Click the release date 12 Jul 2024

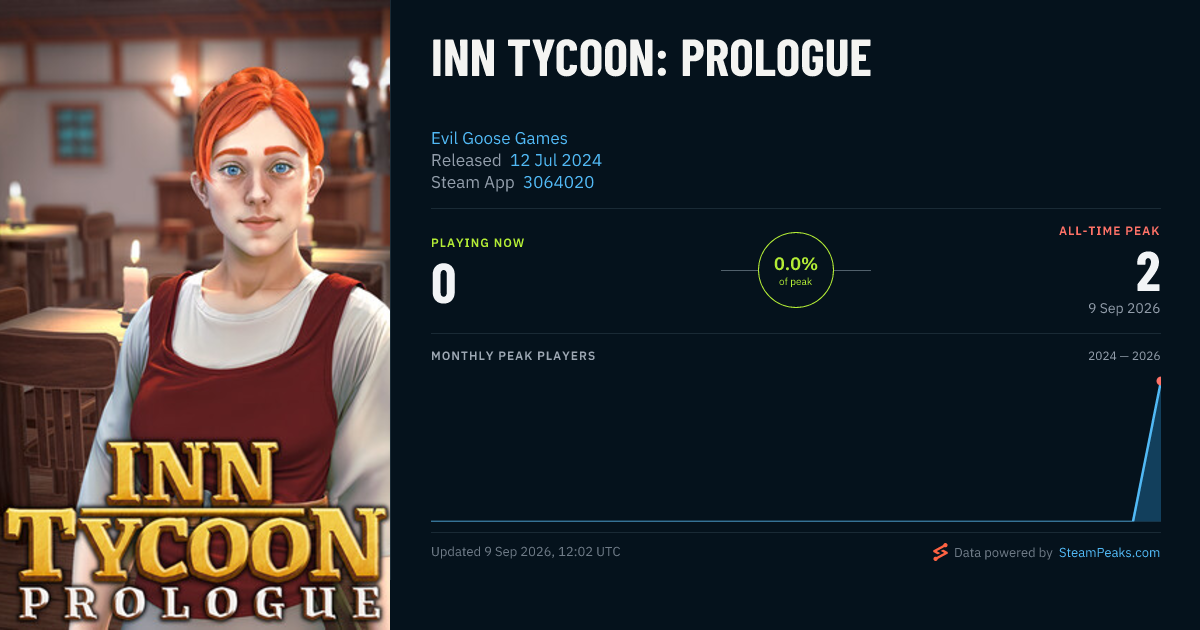point(556,160)
